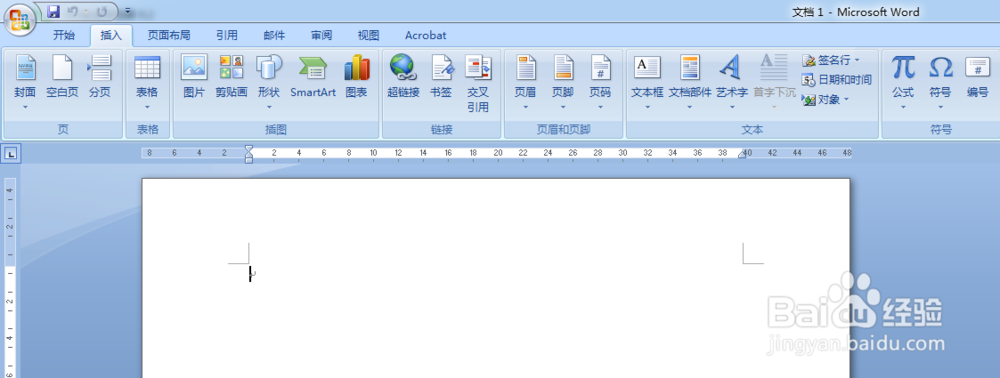Expand dropdown arrow next to 对象
Viewport: 1000px width, 378px height.
846,99
